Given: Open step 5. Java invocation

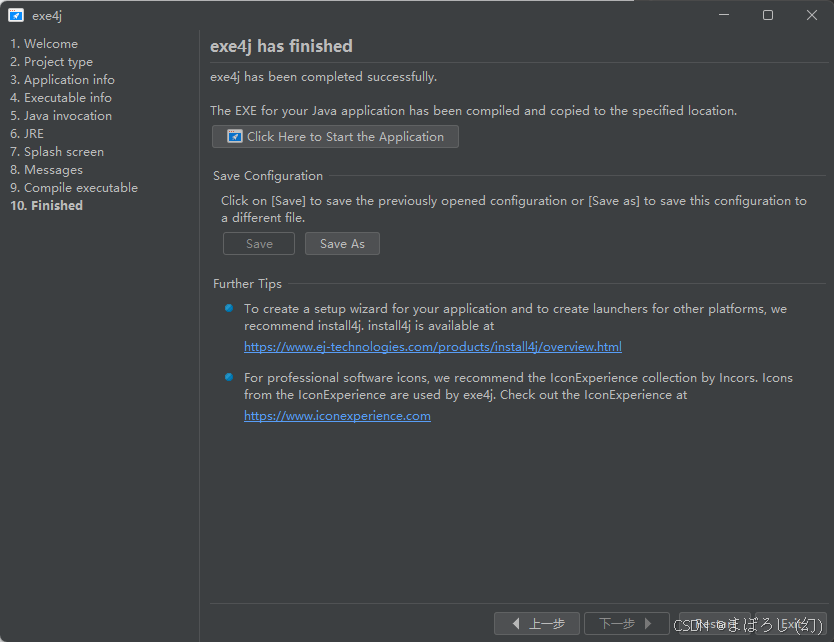Looking at the screenshot, I should pos(61,116).
